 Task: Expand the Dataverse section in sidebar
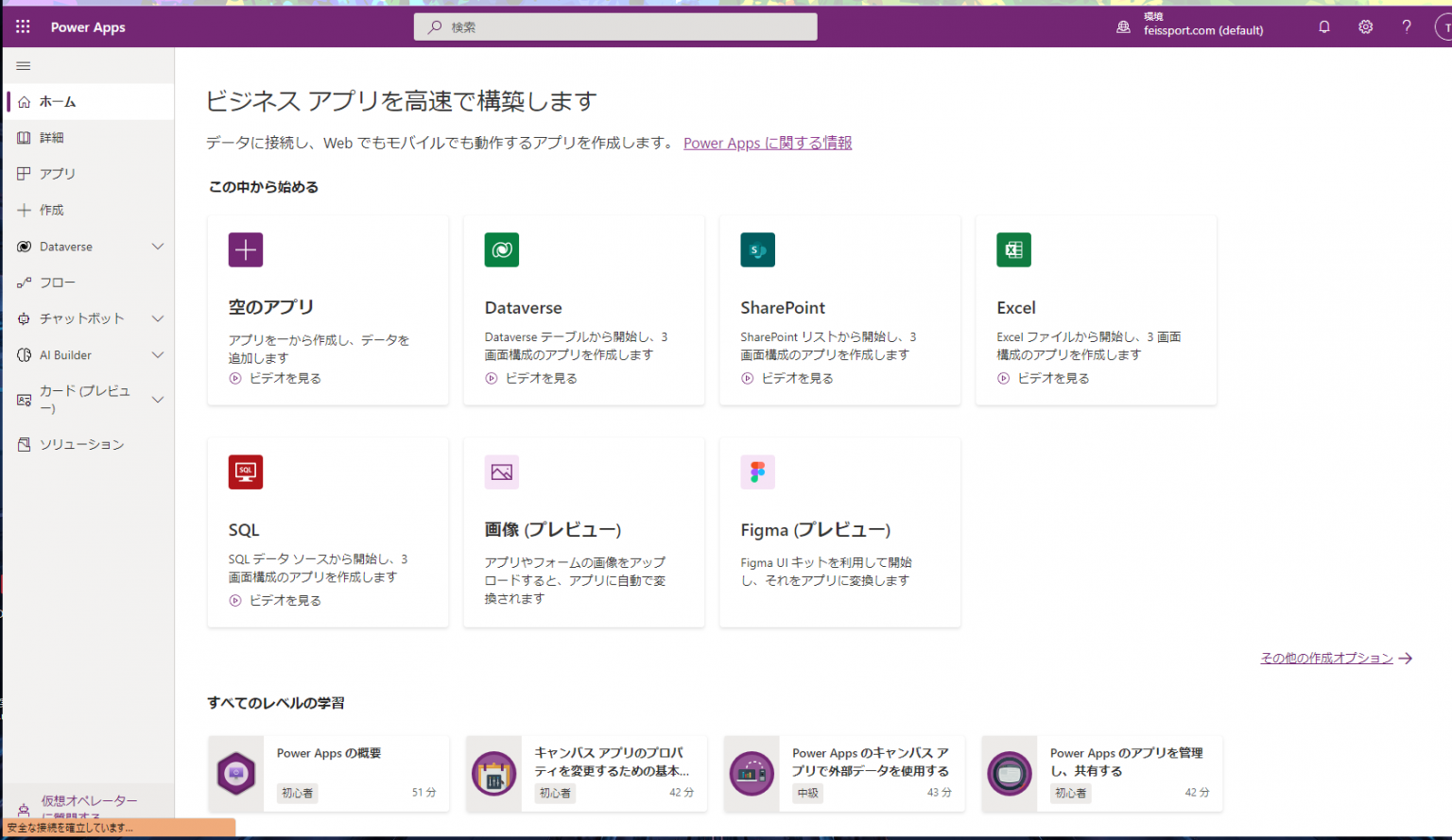point(158,247)
